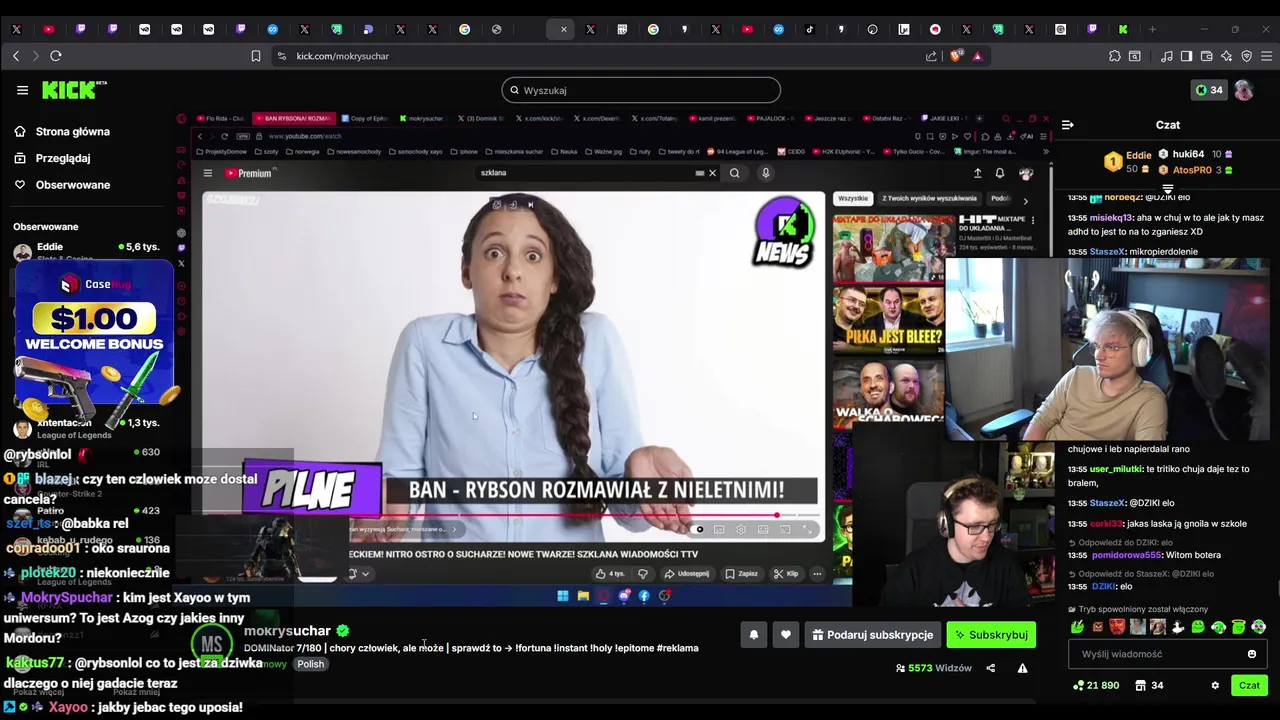1280x720 pixels.
Task: Bookmark this page icon
Action: tap(256, 56)
